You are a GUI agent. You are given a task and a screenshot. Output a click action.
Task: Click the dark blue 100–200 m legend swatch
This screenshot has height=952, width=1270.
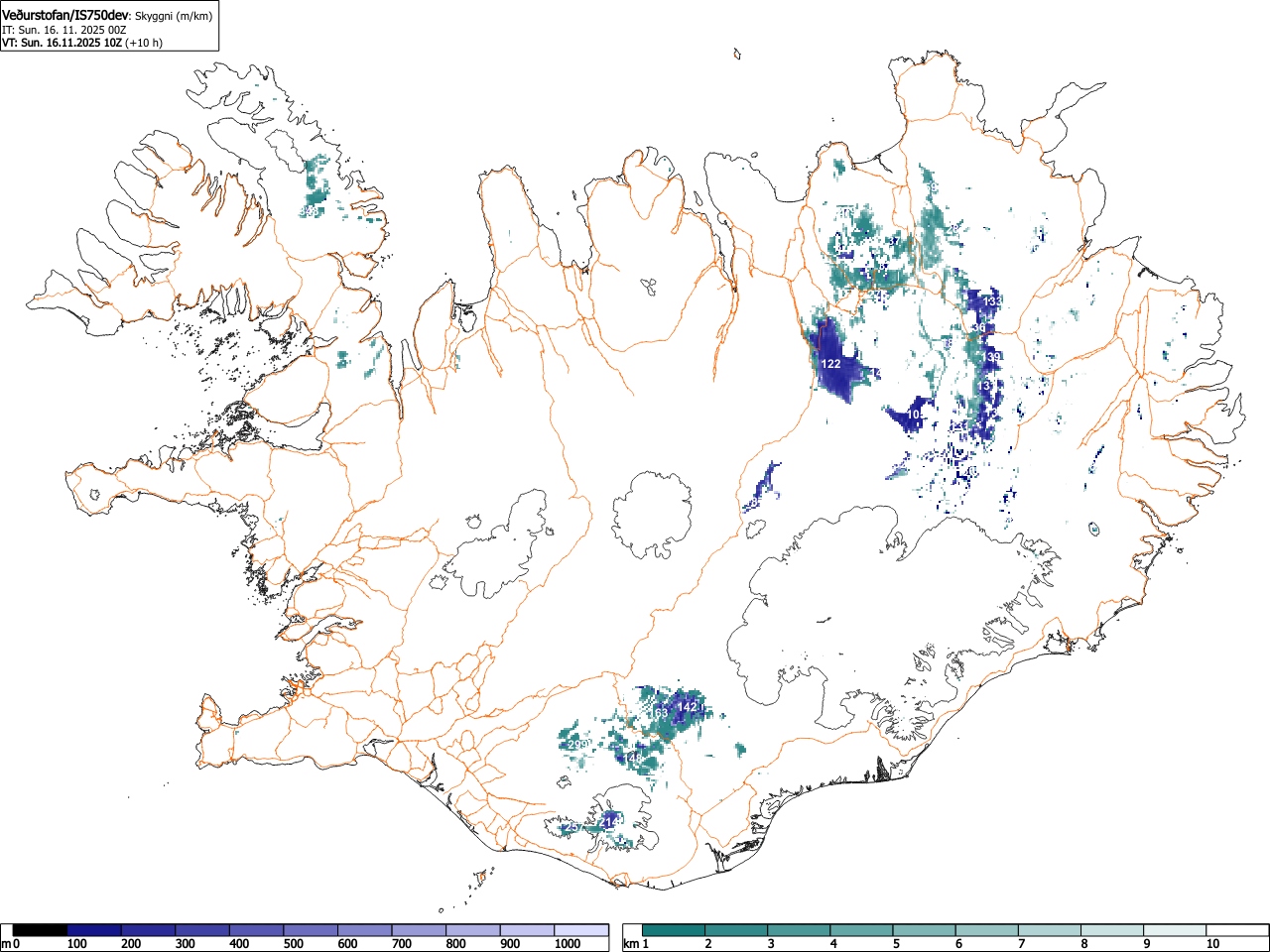93,930
